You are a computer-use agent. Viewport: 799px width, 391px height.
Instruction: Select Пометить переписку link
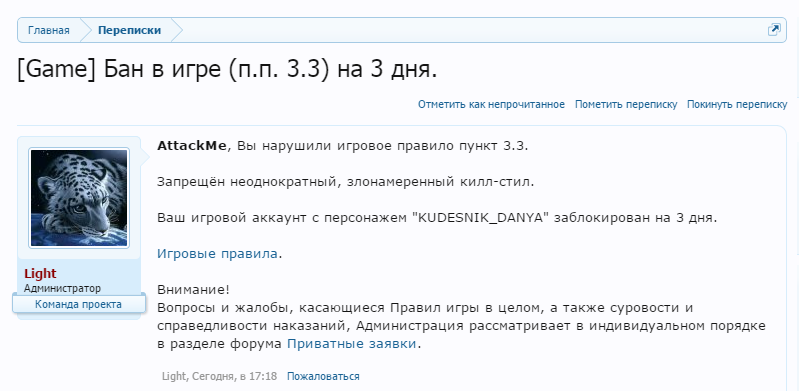tap(626, 105)
